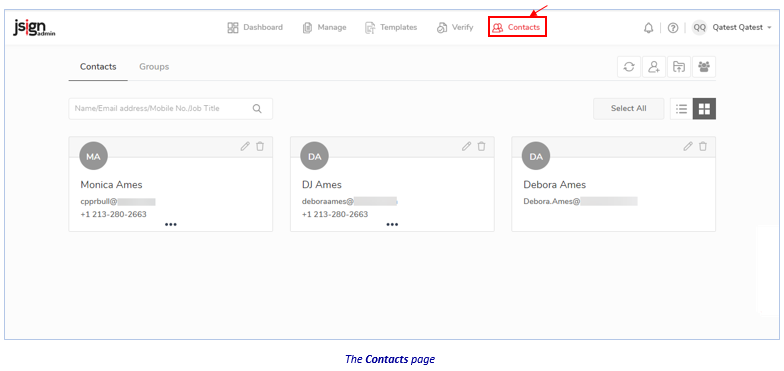The width and height of the screenshot is (784, 371).
Task: Open the Dashboard page
Action: 255,28
